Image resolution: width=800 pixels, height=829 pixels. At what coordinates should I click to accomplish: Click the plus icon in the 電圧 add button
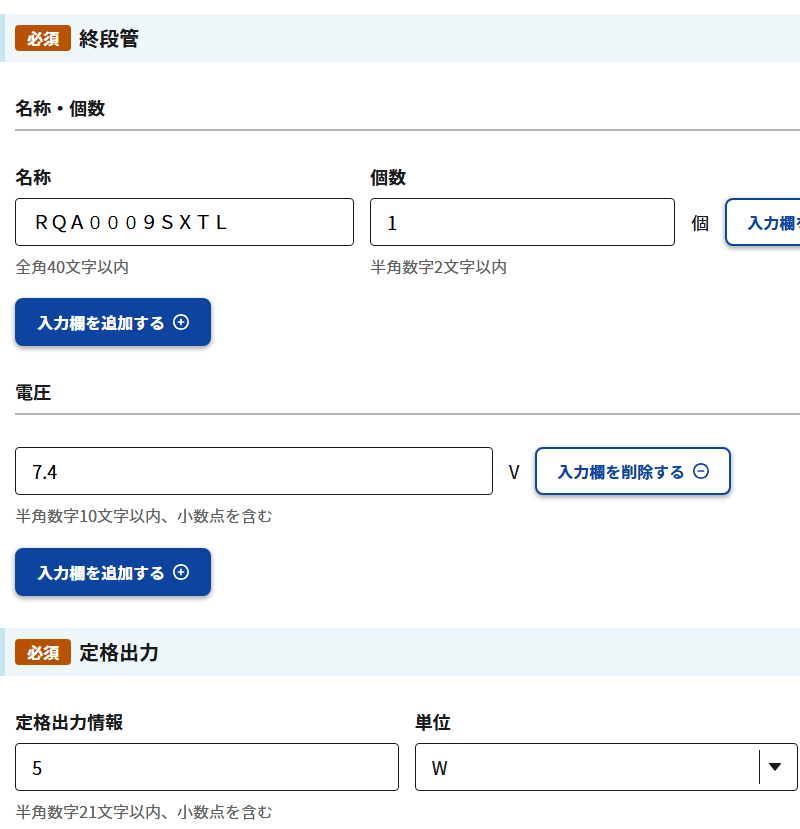tap(181, 572)
